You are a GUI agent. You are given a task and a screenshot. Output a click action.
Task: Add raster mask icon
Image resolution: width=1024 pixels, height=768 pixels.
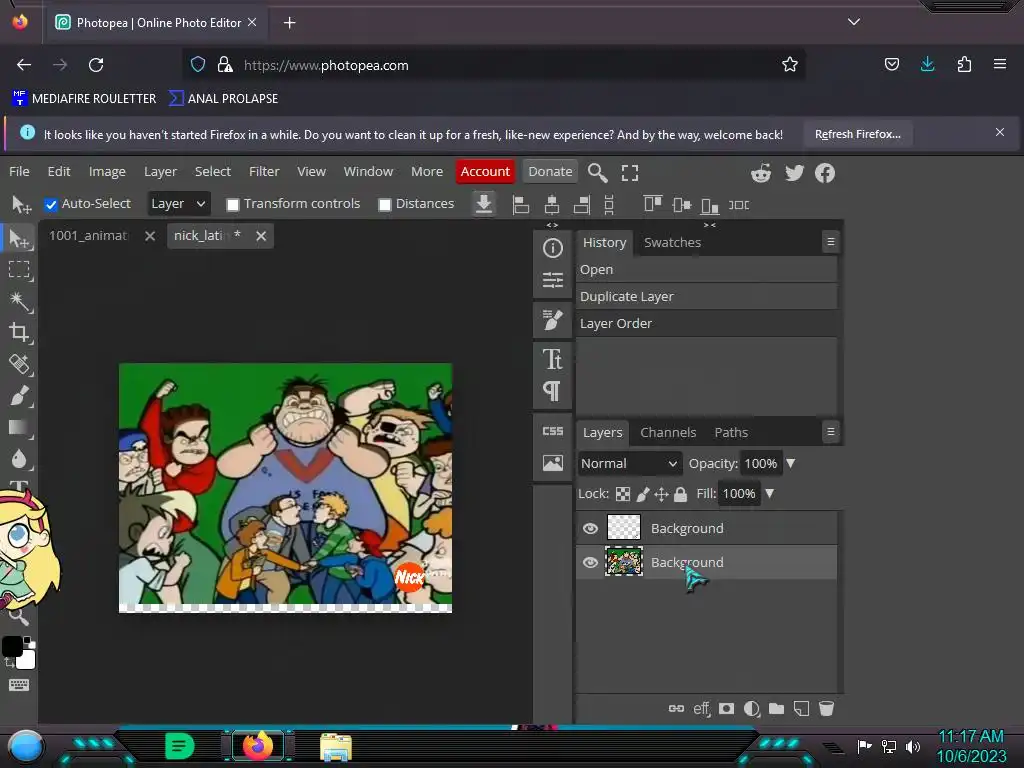726,709
